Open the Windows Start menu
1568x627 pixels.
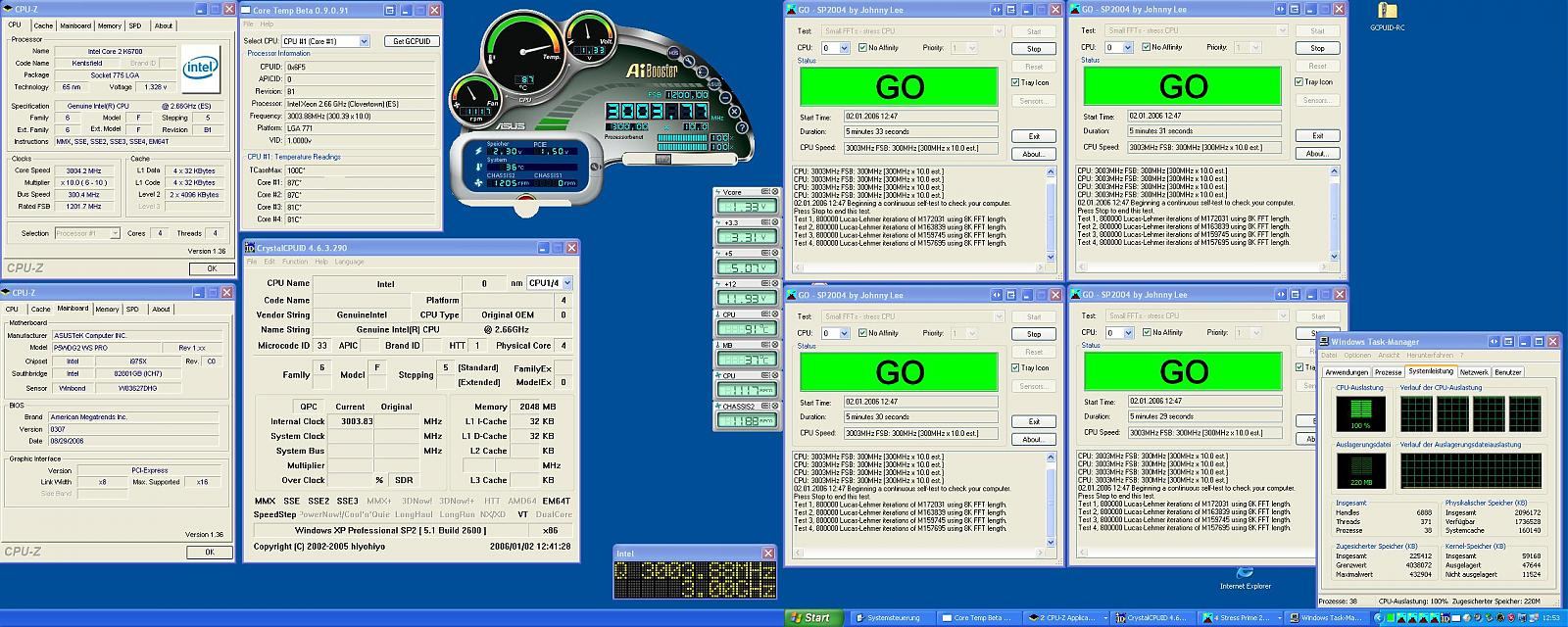[x=811, y=618]
